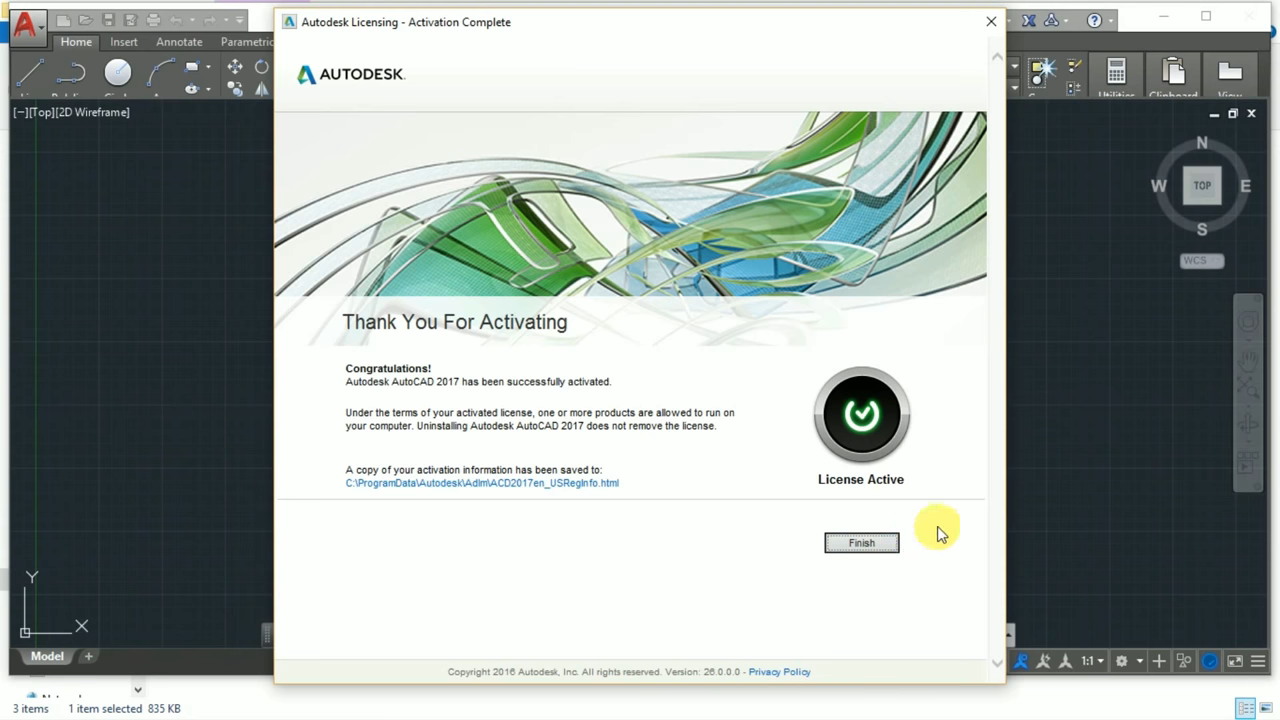The image size is (1280, 720).
Task: Switch to the Annotate ribbon tab
Action: 179,42
